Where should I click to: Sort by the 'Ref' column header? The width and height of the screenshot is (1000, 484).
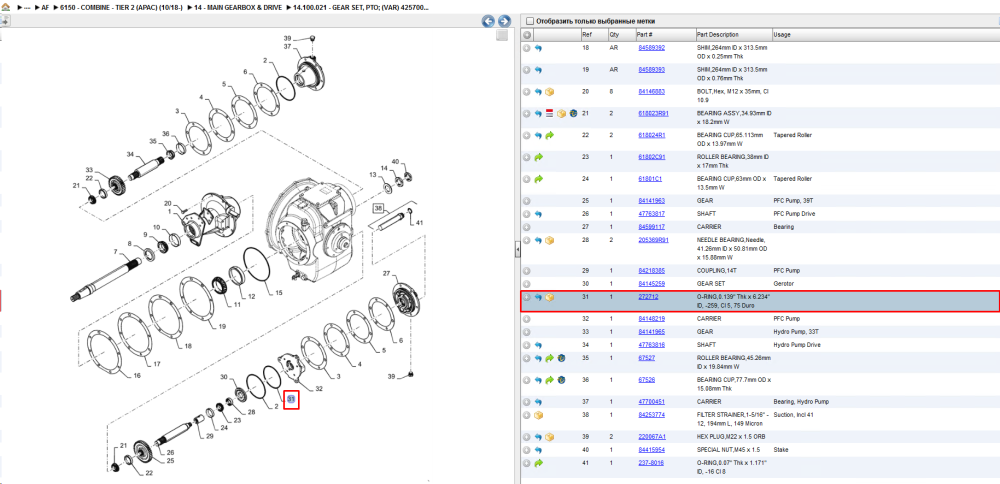587,34
